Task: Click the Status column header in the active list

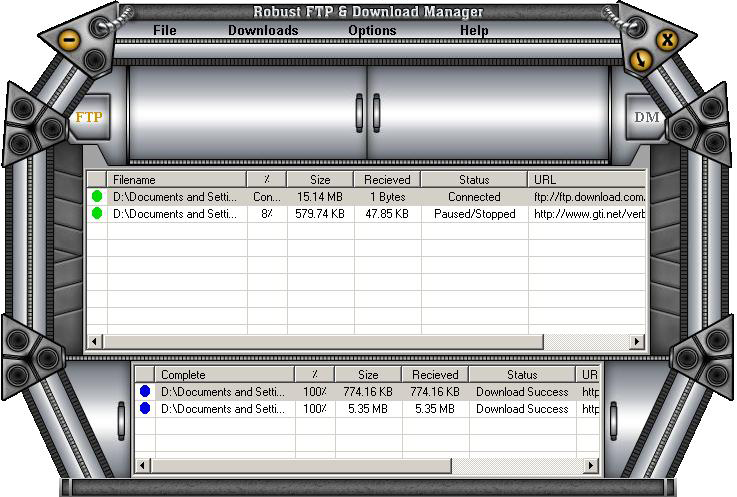Action: (474, 180)
